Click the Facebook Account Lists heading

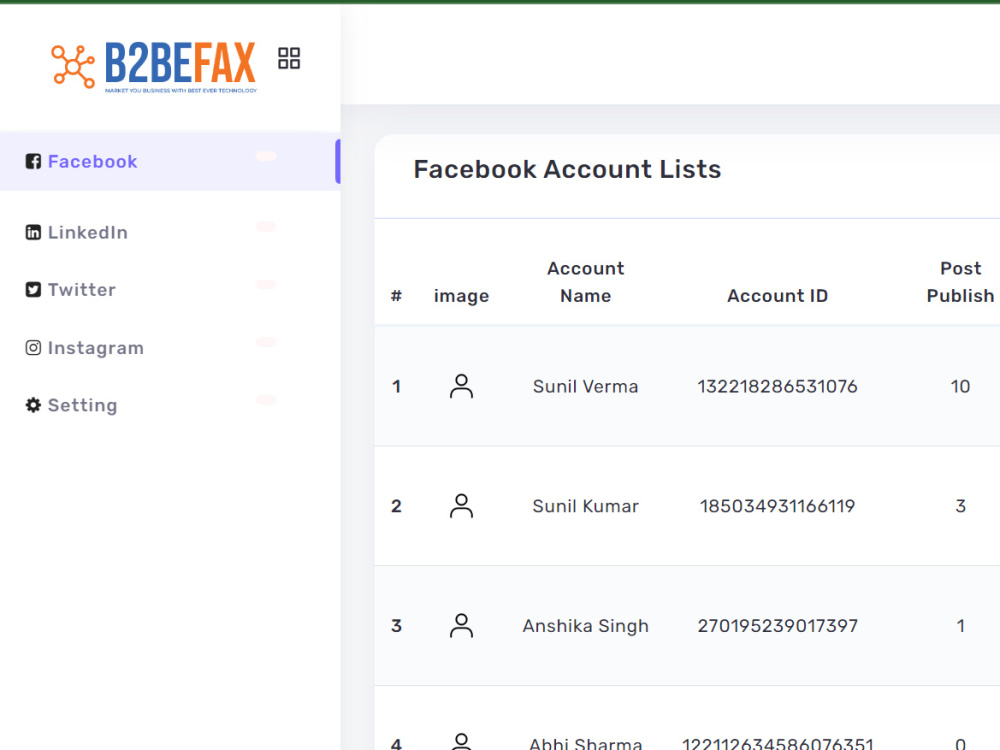(567, 170)
